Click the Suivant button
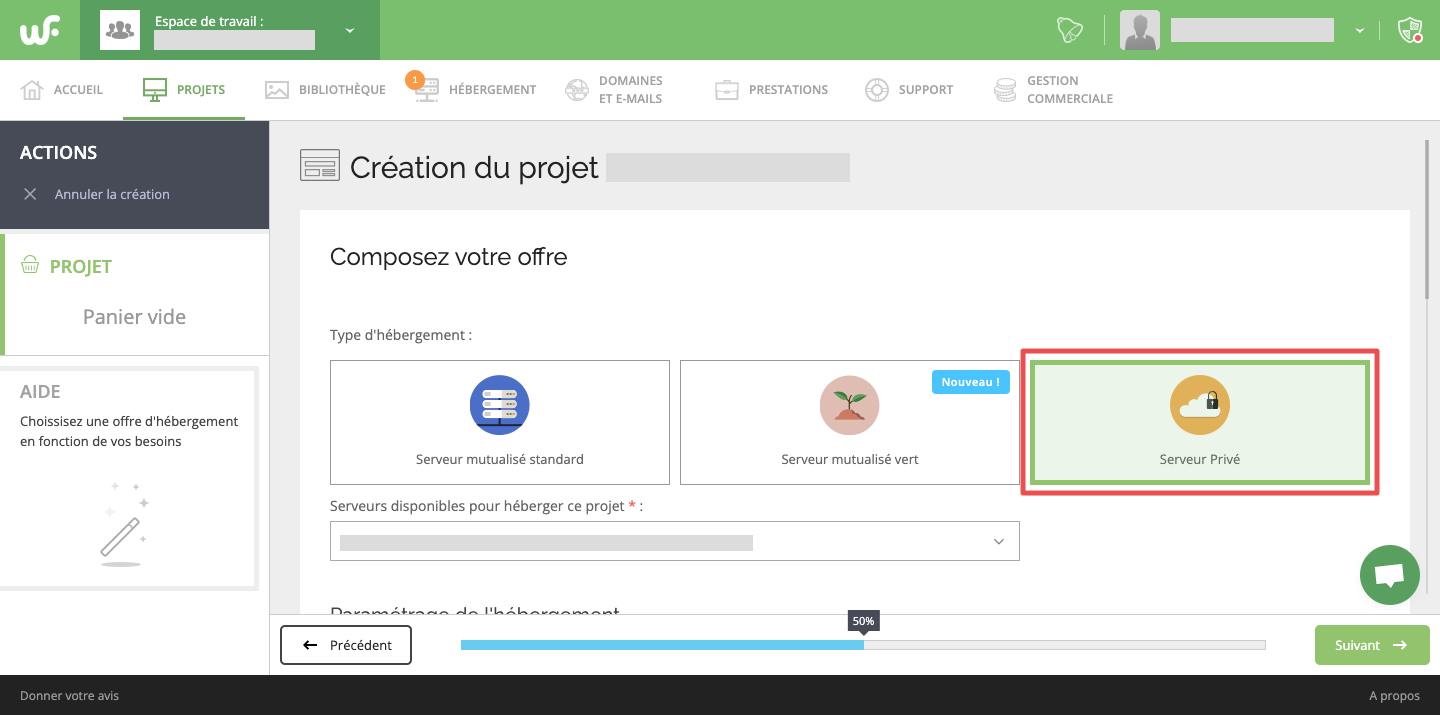This screenshot has width=1440, height=715. [1372, 645]
